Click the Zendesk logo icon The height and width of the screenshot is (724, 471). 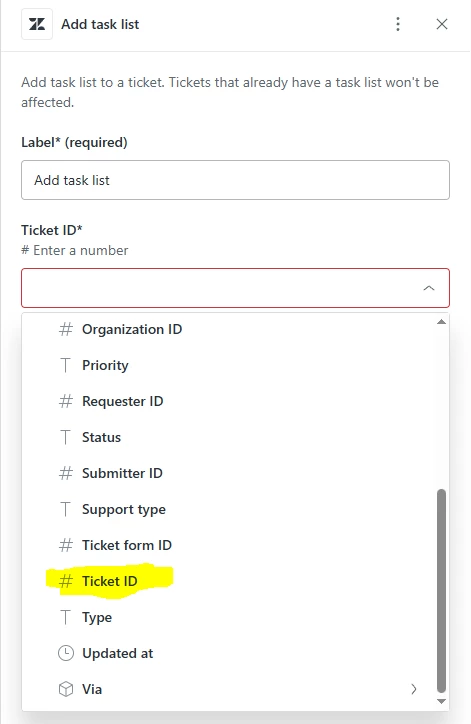pyautogui.click(x=37, y=24)
